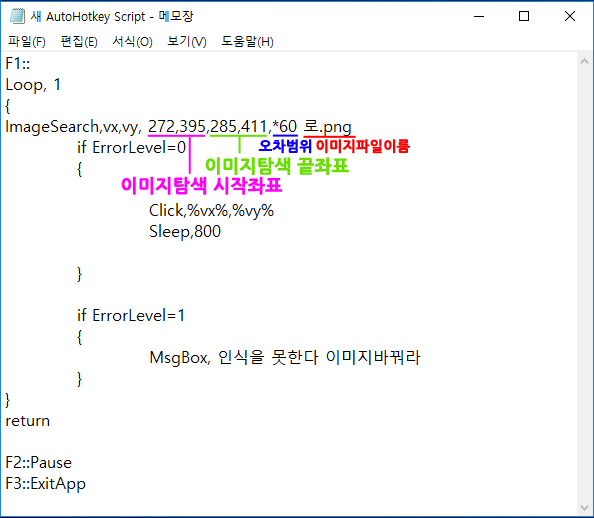The image size is (594, 518).
Task: Click the coordinates '272,395'
Action: (177, 127)
